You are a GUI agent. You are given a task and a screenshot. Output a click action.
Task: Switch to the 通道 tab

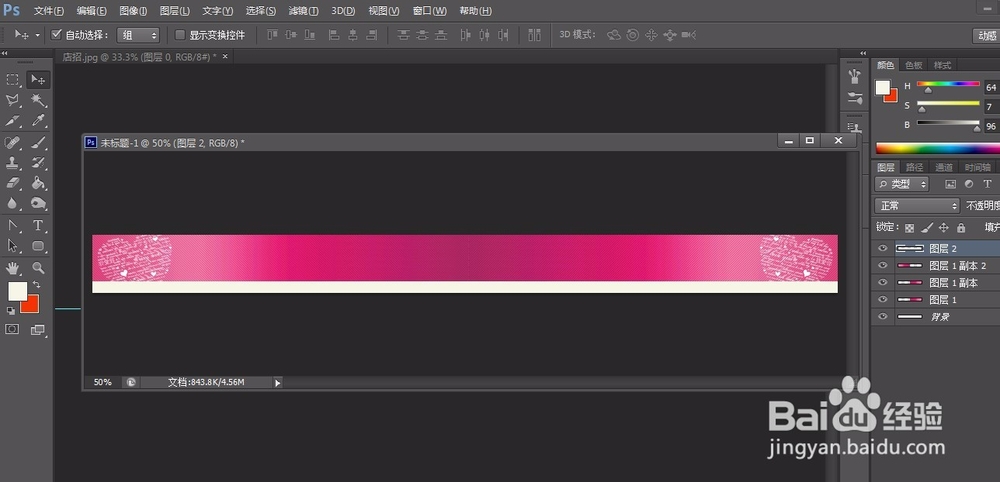(944, 167)
